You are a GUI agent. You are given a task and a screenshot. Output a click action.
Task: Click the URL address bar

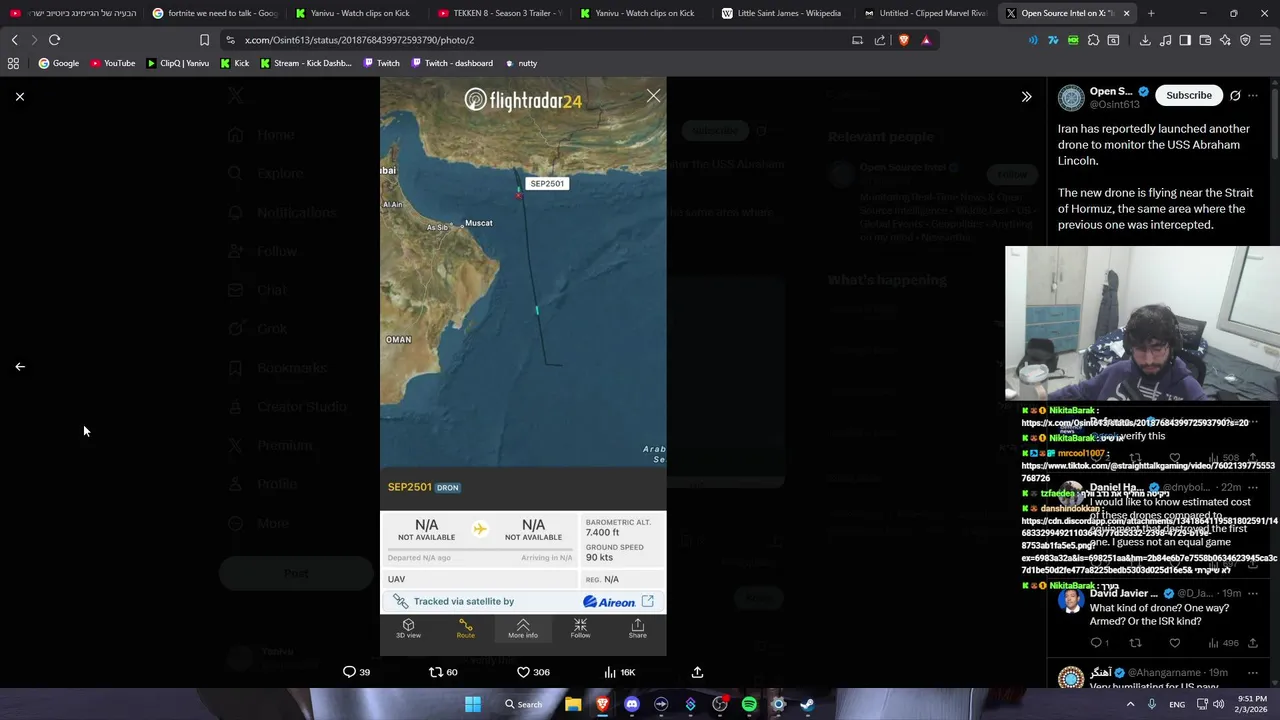540,40
